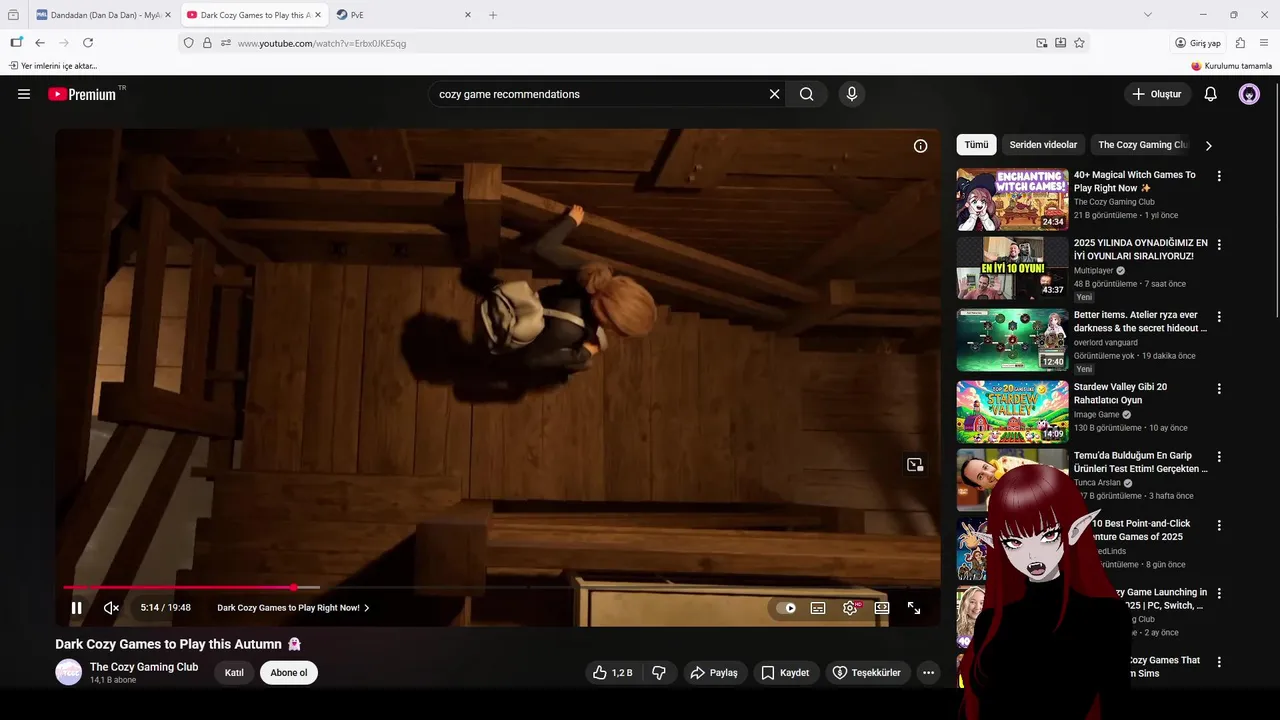Open browser list all tabs dropdown
Image resolution: width=1280 pixels, height=720 pixels.
point(1148,15)
